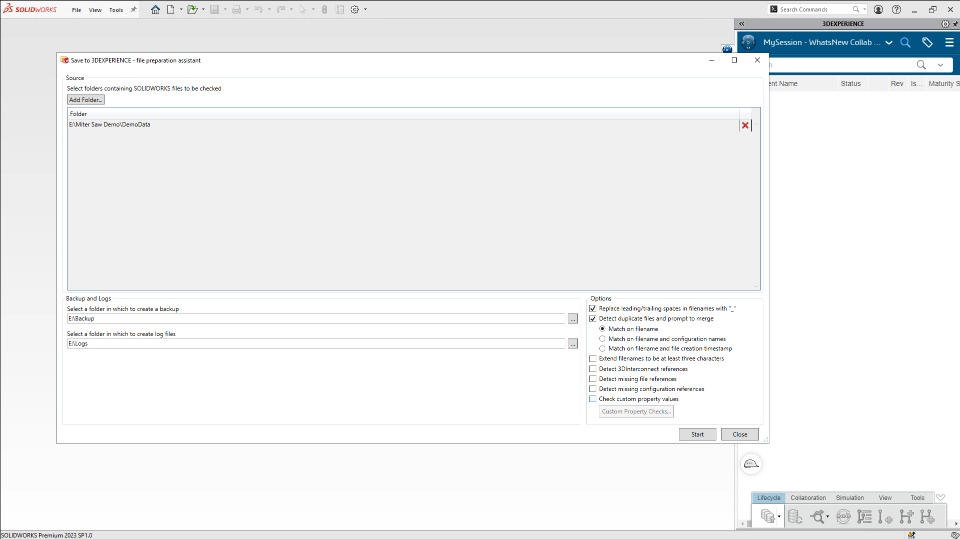Click the grayed-out Save disk icon
The height and width of the screenshot is (539, 960).
pos(214,10)
